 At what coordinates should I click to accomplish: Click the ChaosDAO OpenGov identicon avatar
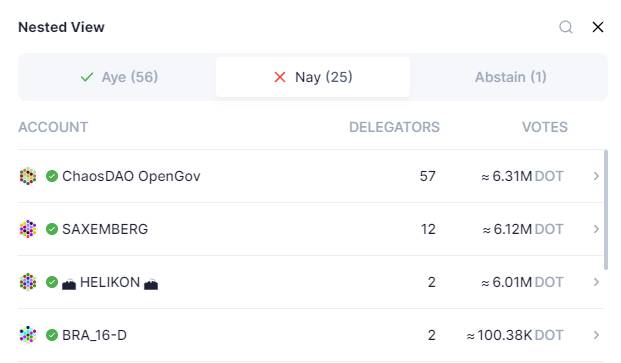point(28,176)
